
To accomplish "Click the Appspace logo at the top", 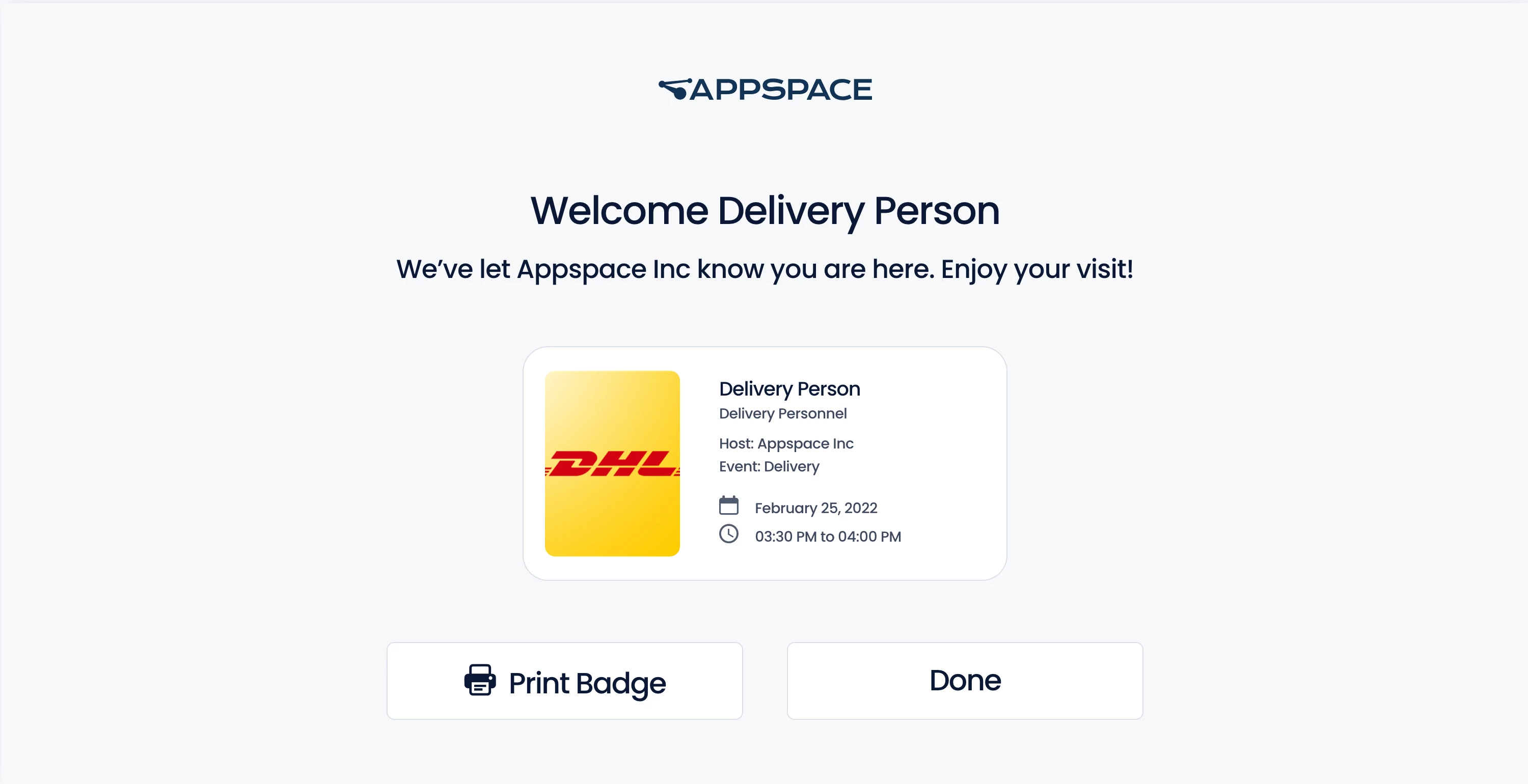I will [765, 90].
